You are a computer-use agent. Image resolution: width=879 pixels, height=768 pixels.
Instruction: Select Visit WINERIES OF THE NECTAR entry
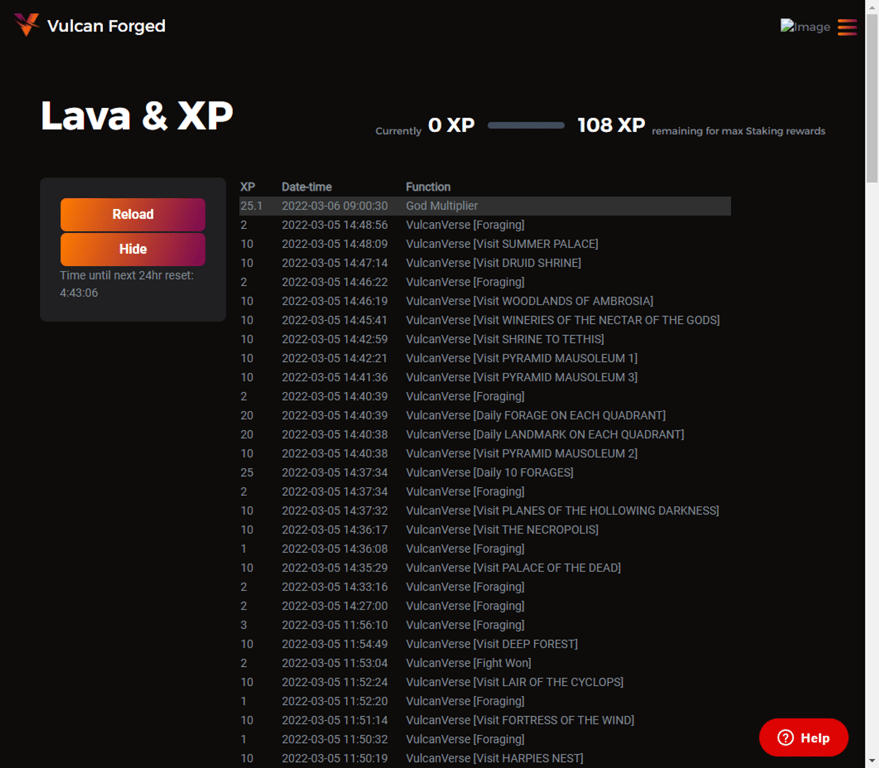pyautogui.click(x=563, y=320)
